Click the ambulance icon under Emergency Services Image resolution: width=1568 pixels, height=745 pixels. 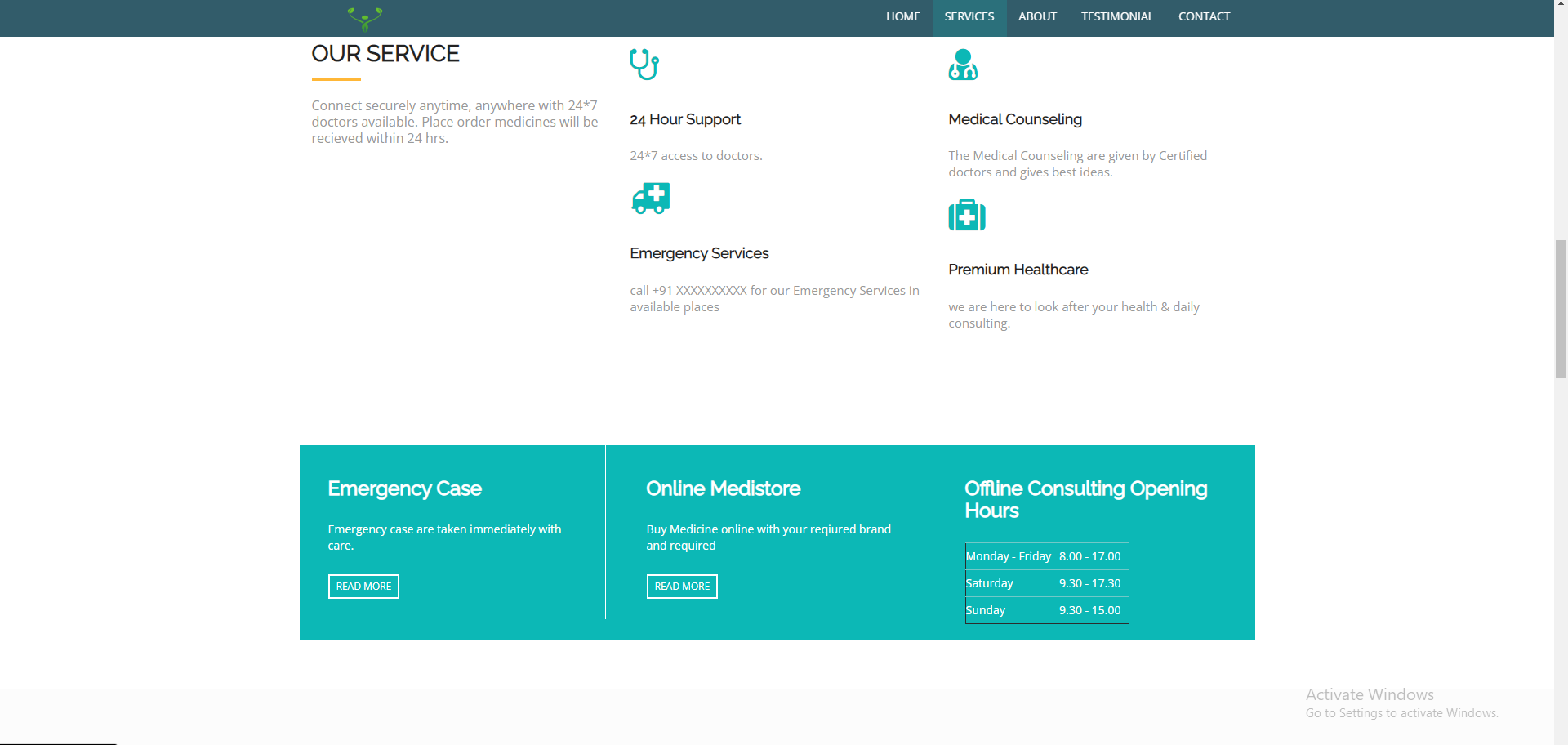pos(650,198)
